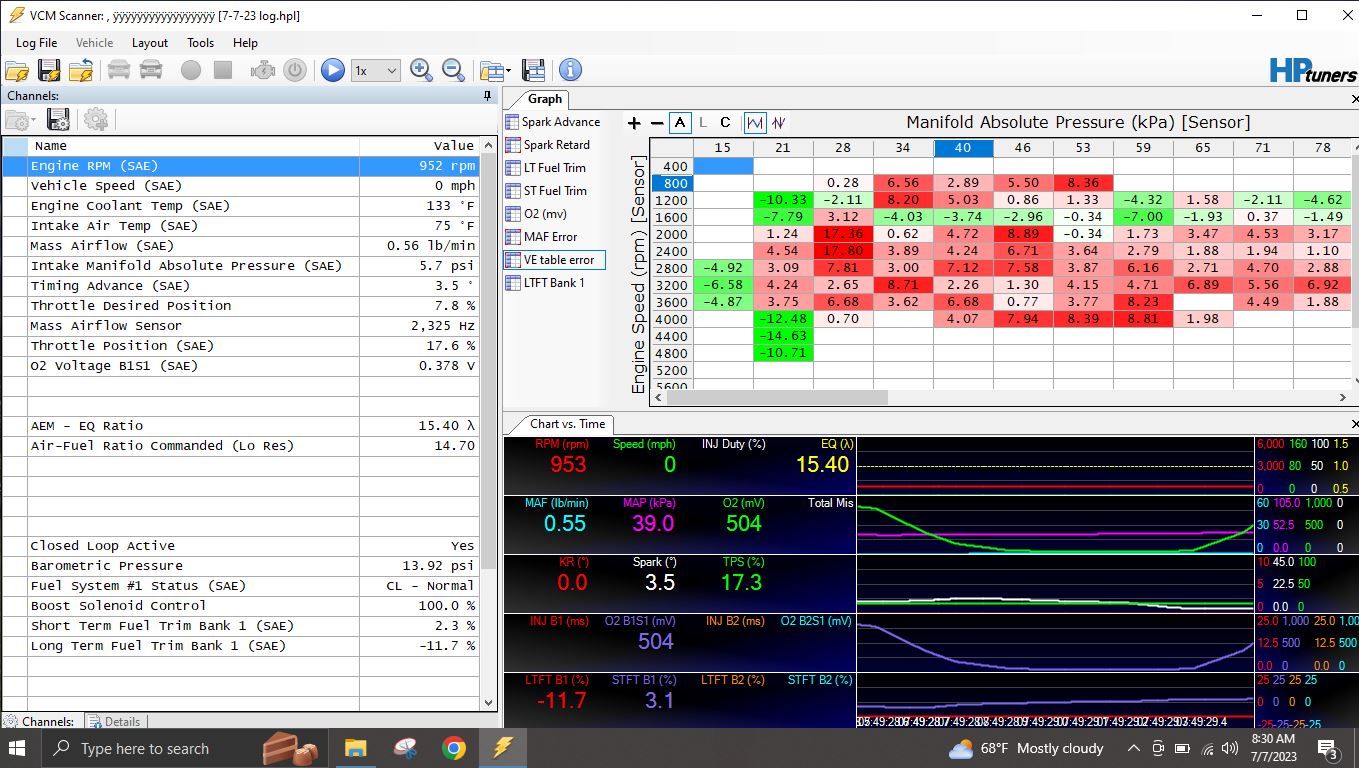Click the engine diagnostics icon
Viewport: 1359px width, 768px height.
(262, 70)
